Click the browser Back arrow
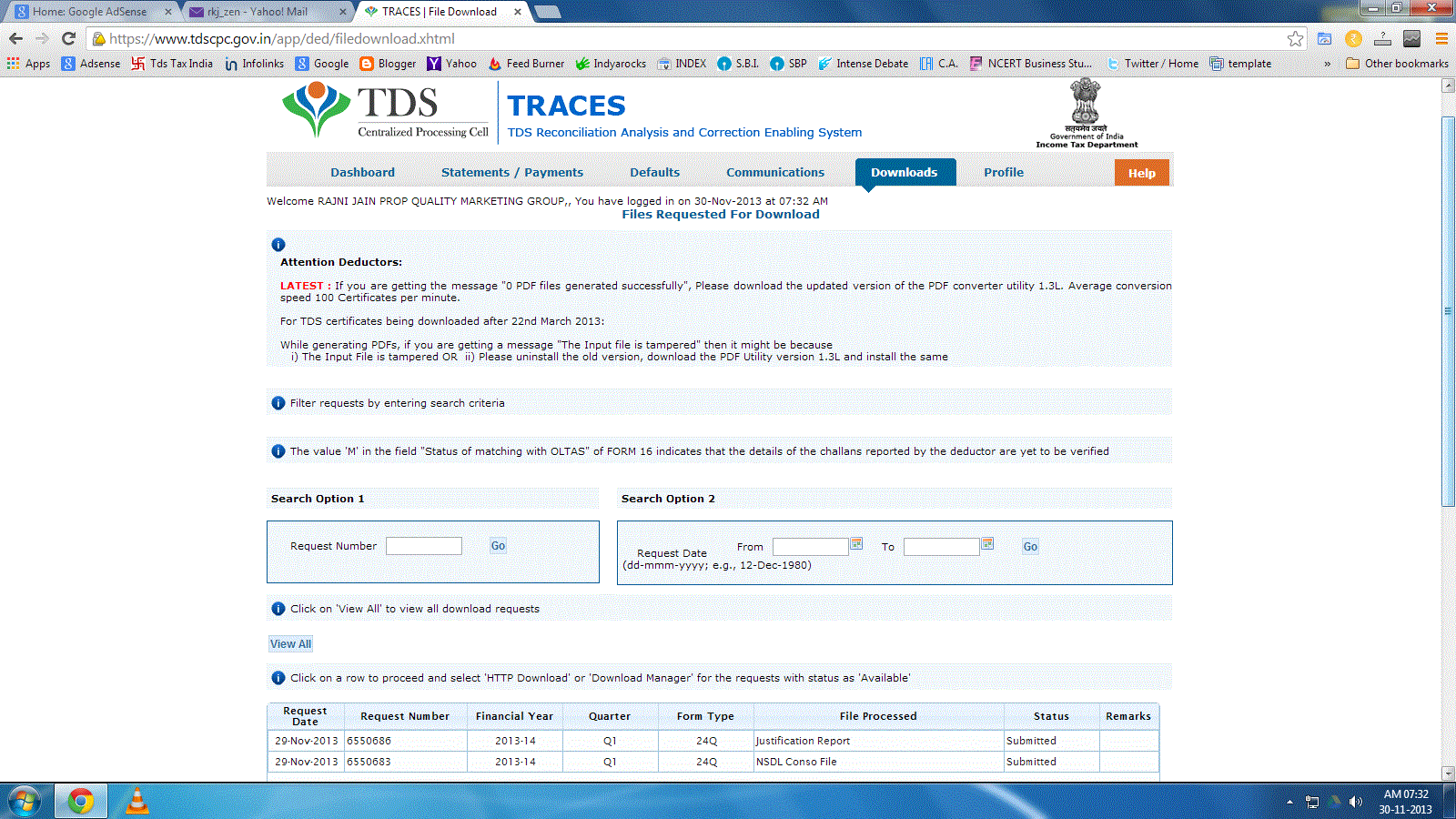The height and width of the screenshot is (819, 1456). click(15, 38)
